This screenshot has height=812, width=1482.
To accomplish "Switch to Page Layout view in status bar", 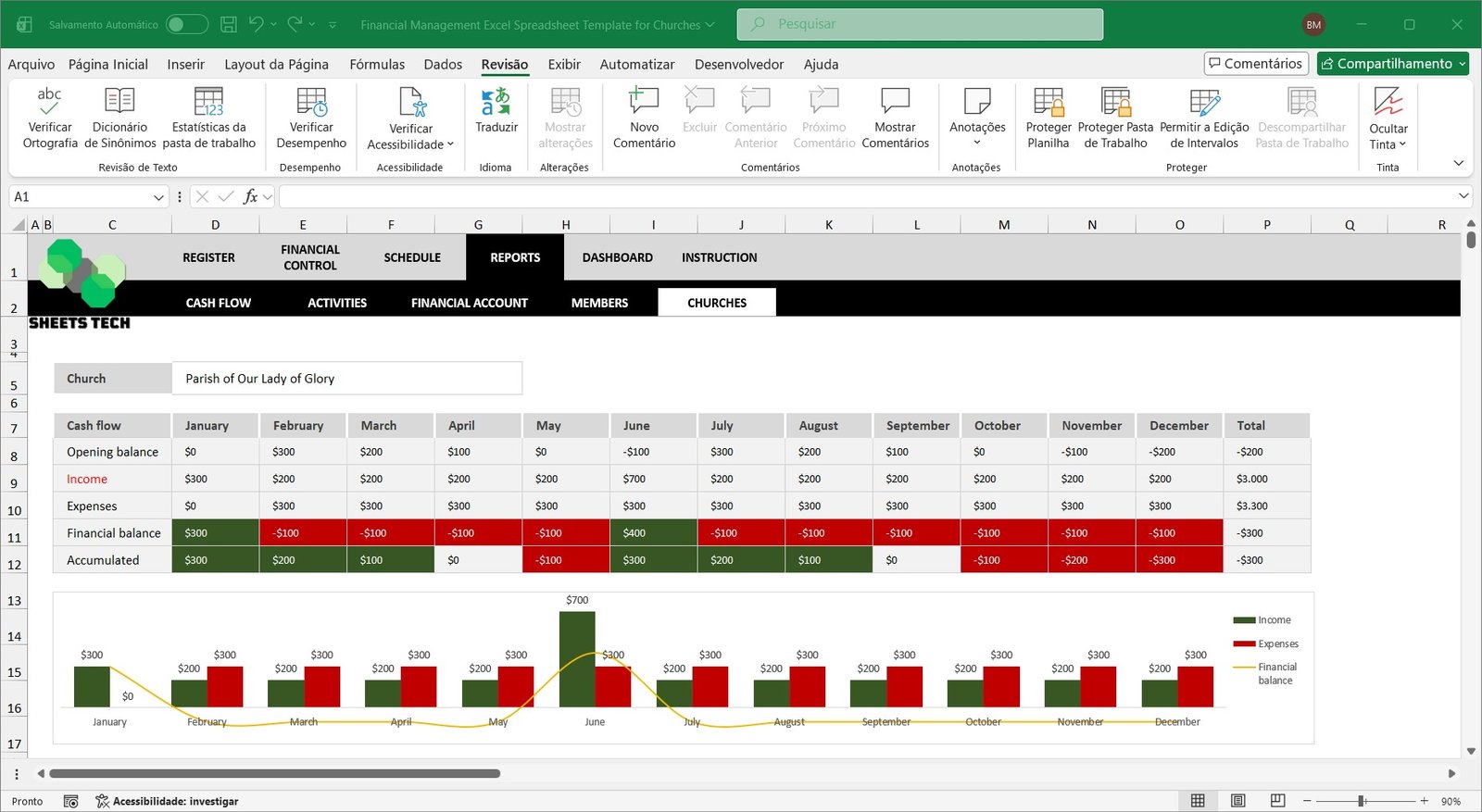I will pos(1237,801).
